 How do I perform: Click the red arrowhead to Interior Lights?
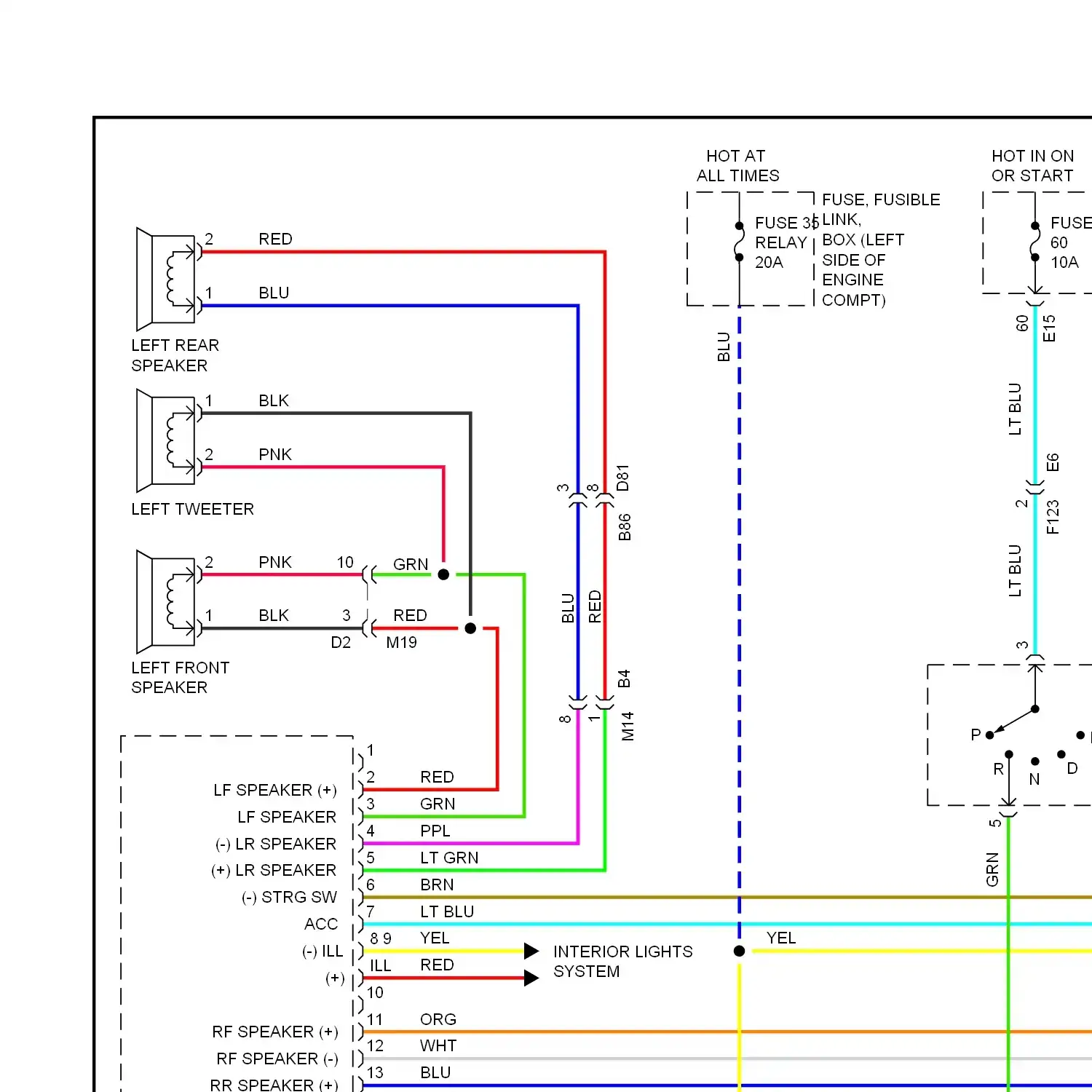tap(531, 978)
